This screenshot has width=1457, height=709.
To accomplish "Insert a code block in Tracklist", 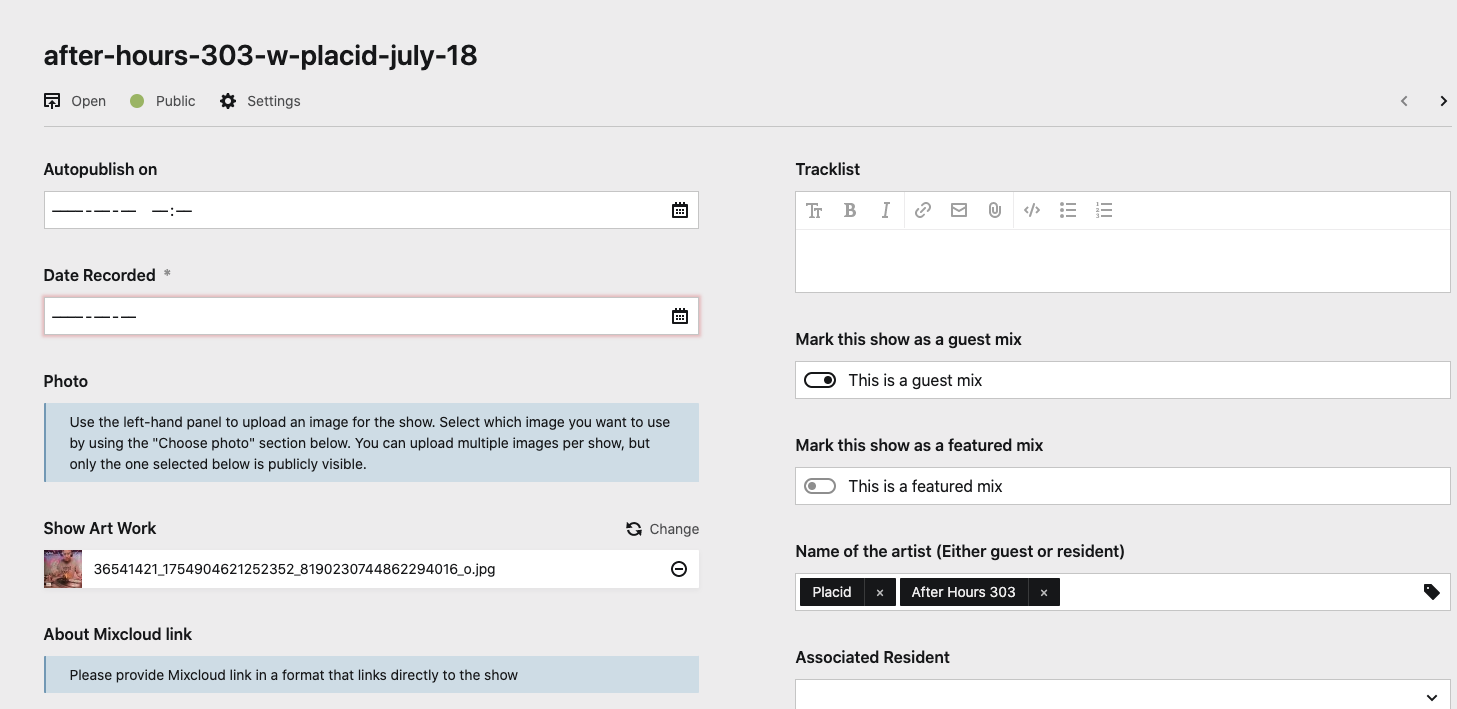I will click(1032, 210).
